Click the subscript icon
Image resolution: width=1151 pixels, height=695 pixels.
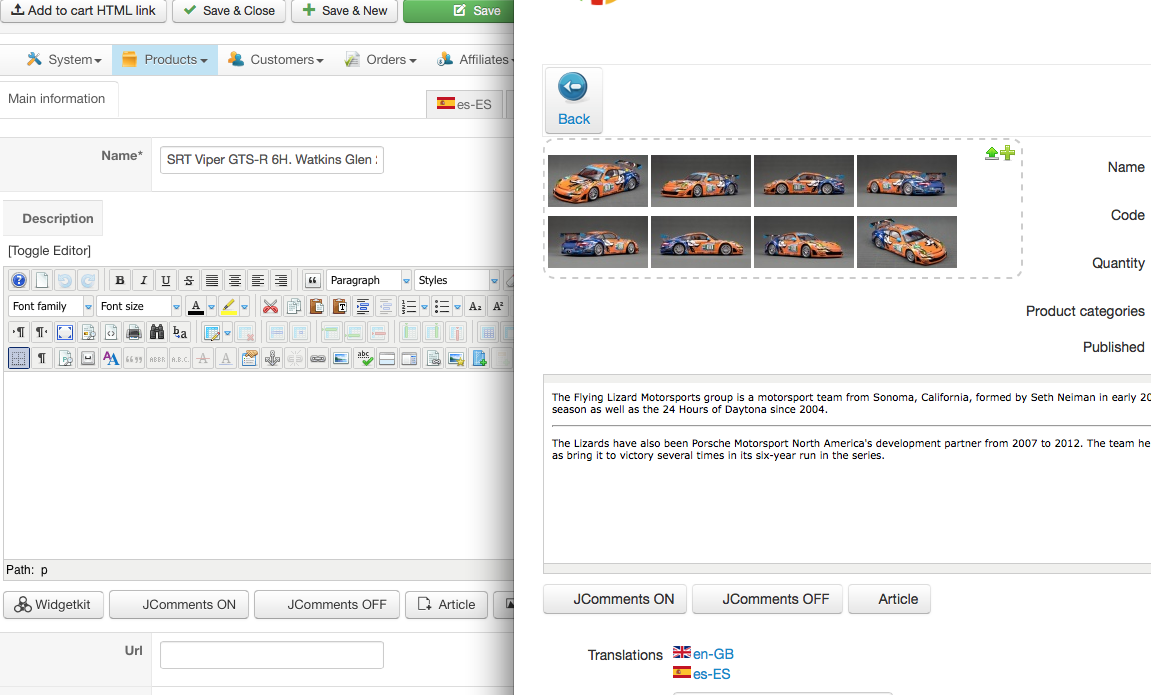475,306
